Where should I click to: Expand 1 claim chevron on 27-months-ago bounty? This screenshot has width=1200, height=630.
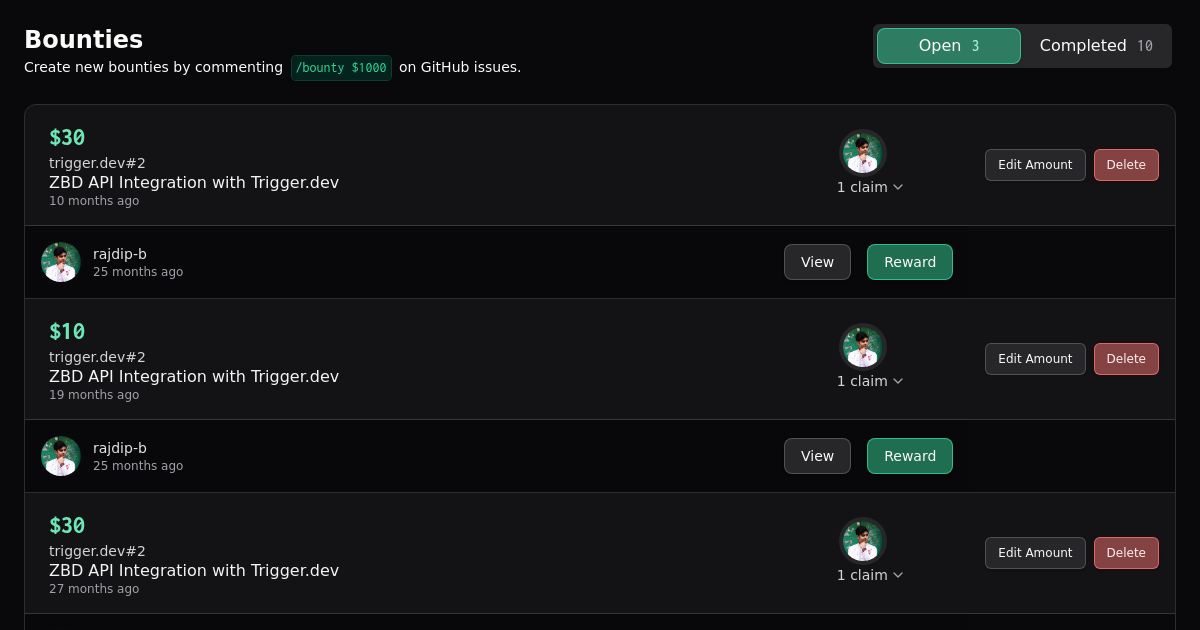pos(898,575)
